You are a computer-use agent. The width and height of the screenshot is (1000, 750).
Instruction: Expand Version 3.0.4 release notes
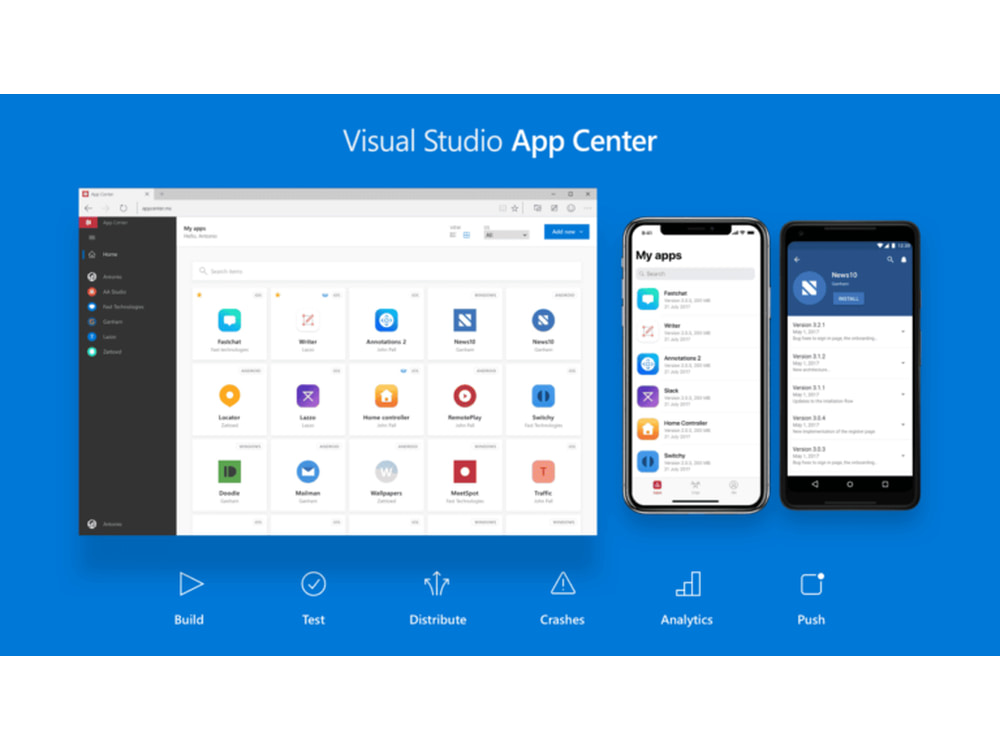pyautogui.click(x=903, y=425)
